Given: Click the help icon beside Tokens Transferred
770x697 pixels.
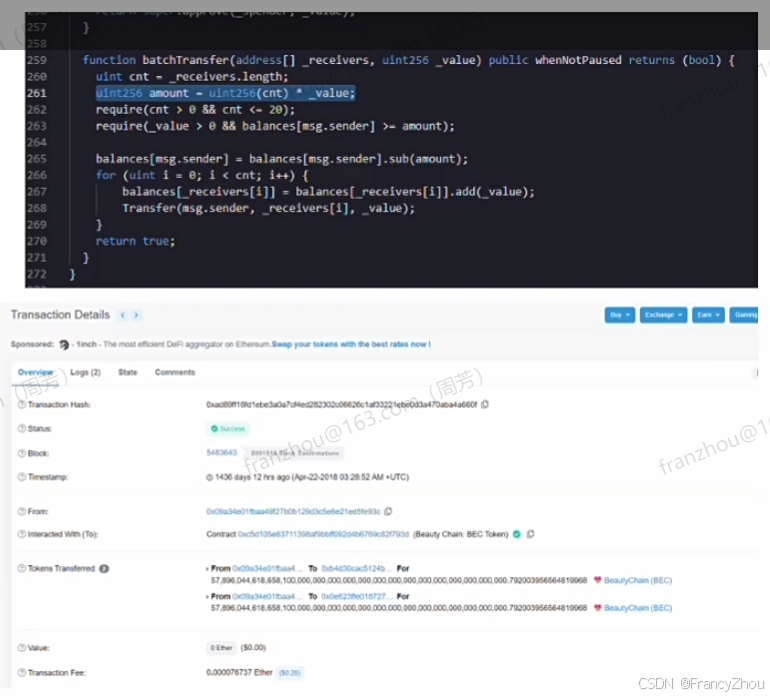Looking at the screenshot, I should 22,568.
